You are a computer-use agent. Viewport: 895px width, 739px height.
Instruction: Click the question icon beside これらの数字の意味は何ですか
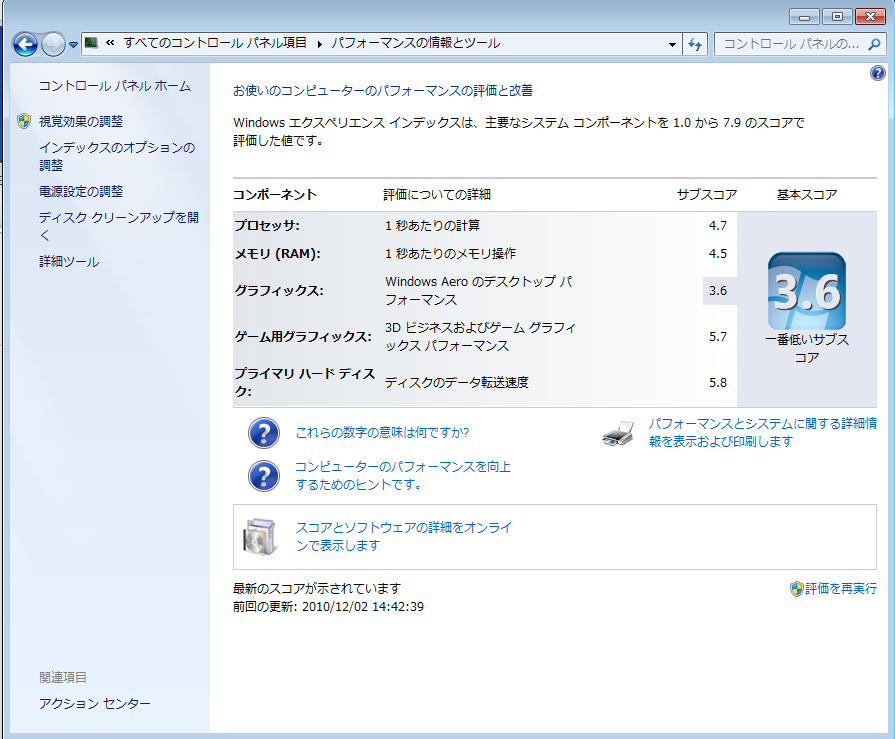pyautogui.click(x=264, y=433)
